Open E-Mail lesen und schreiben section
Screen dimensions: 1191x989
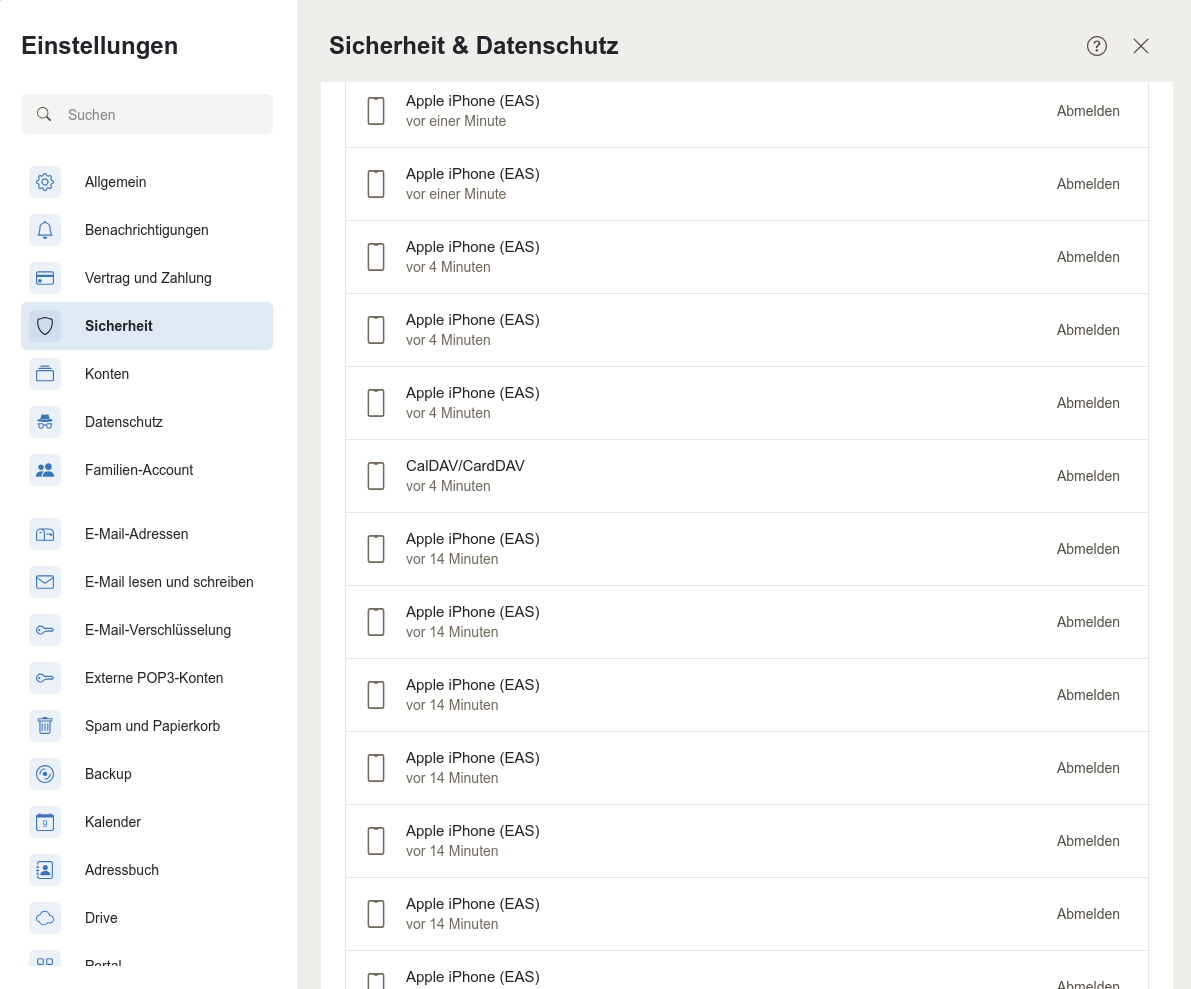(x=169, y=582)
